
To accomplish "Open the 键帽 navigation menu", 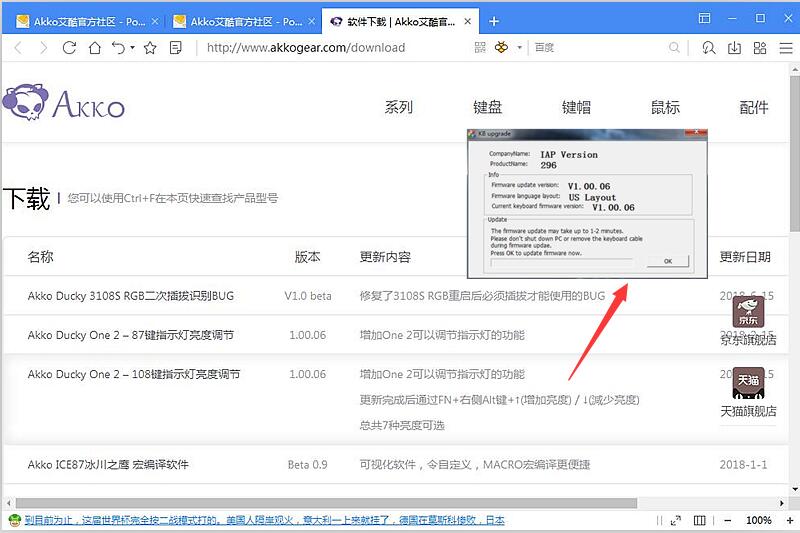I will 576,107.
